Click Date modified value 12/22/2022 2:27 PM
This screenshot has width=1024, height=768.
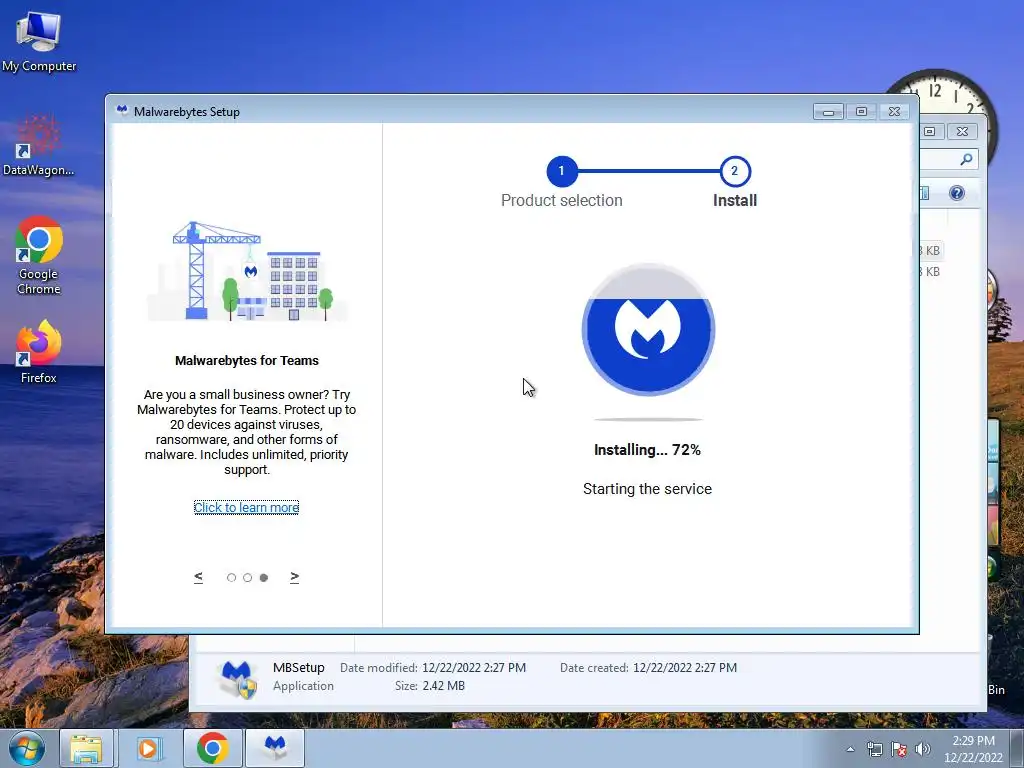(473, 667)
